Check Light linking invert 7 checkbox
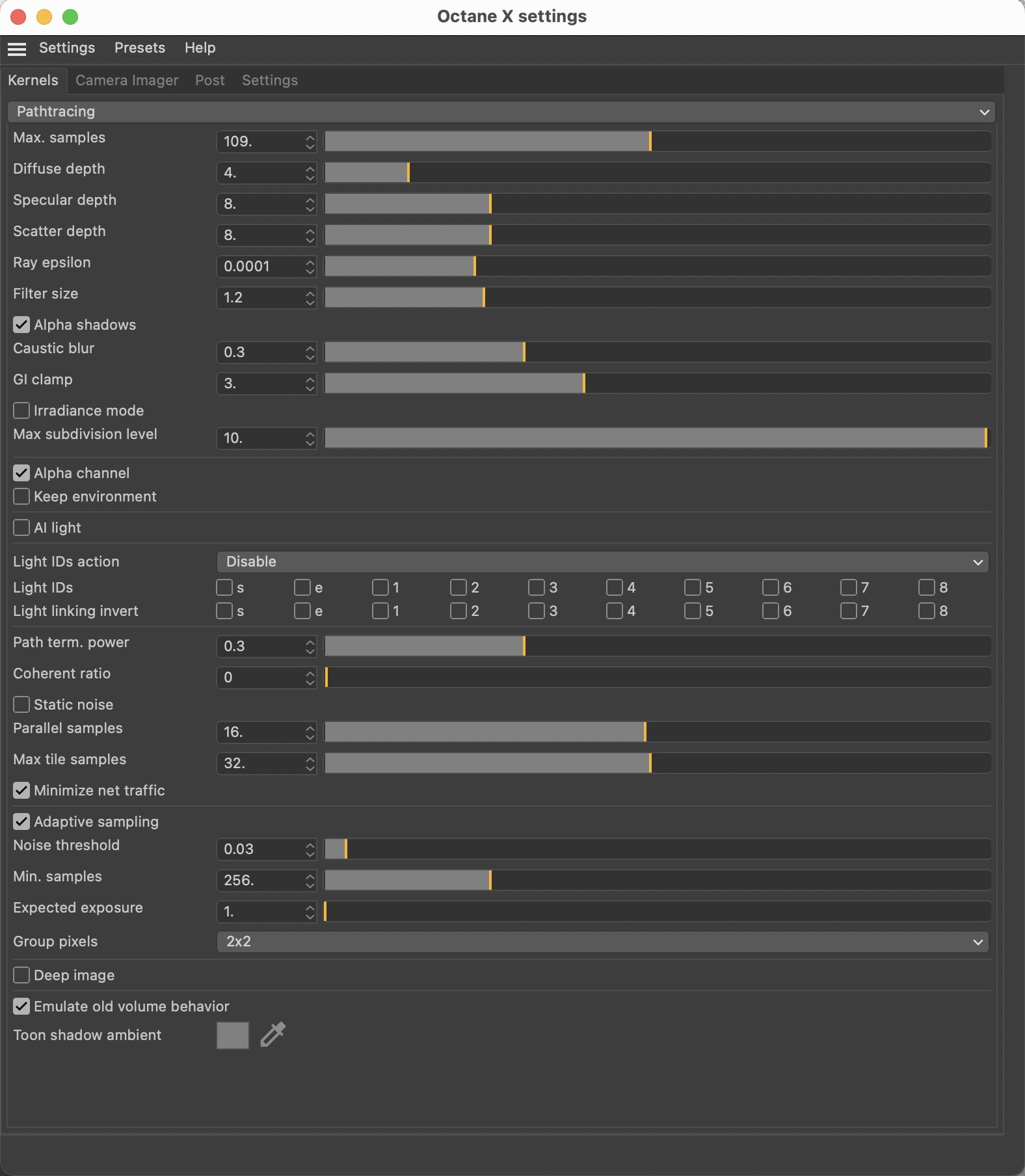The height and width of the screenshot is (1176, 1025). (x=849, y=611)
